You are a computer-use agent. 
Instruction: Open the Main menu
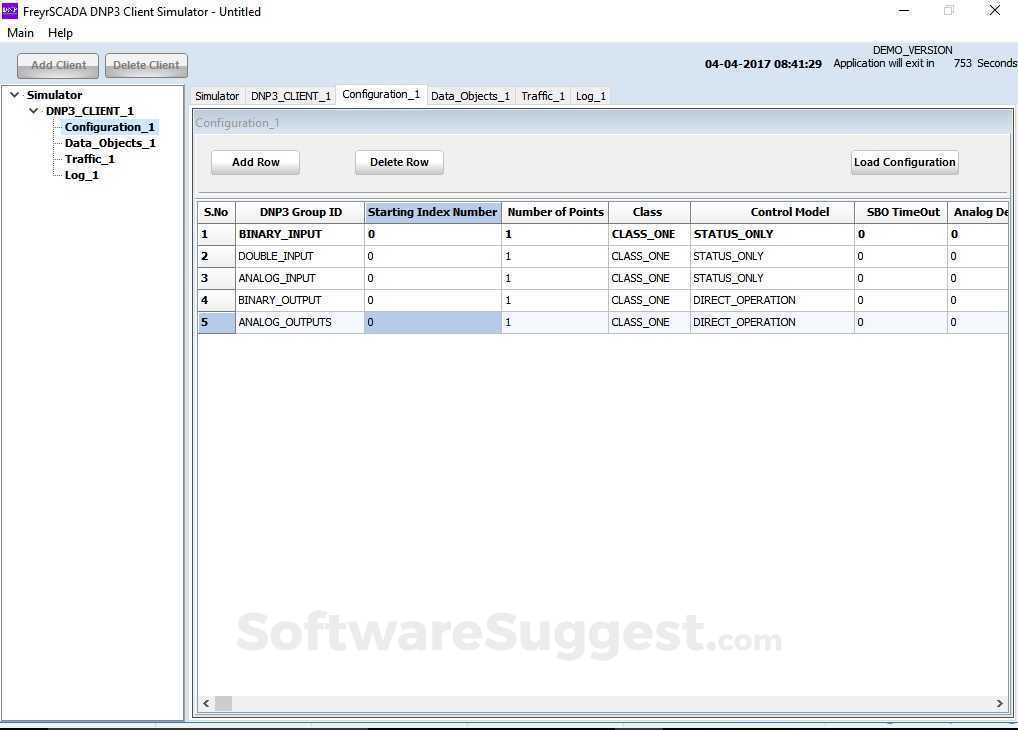pyautogui.click(x=20, y=32)
